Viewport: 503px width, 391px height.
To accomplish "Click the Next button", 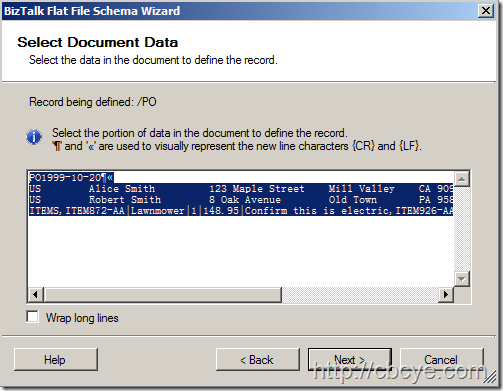I will [x=350, y=360].
